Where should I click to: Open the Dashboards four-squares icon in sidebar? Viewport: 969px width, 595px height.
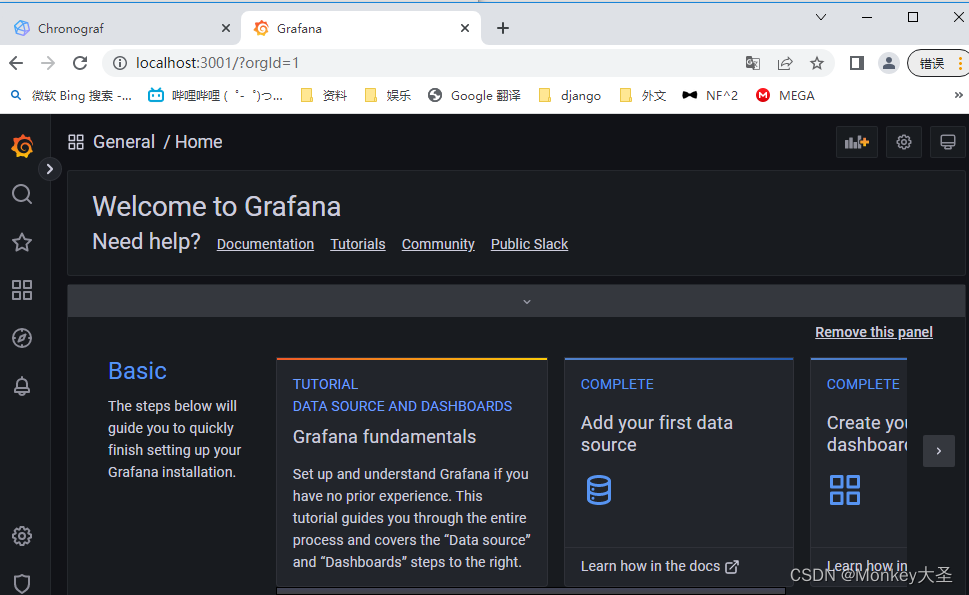[22, 290]
